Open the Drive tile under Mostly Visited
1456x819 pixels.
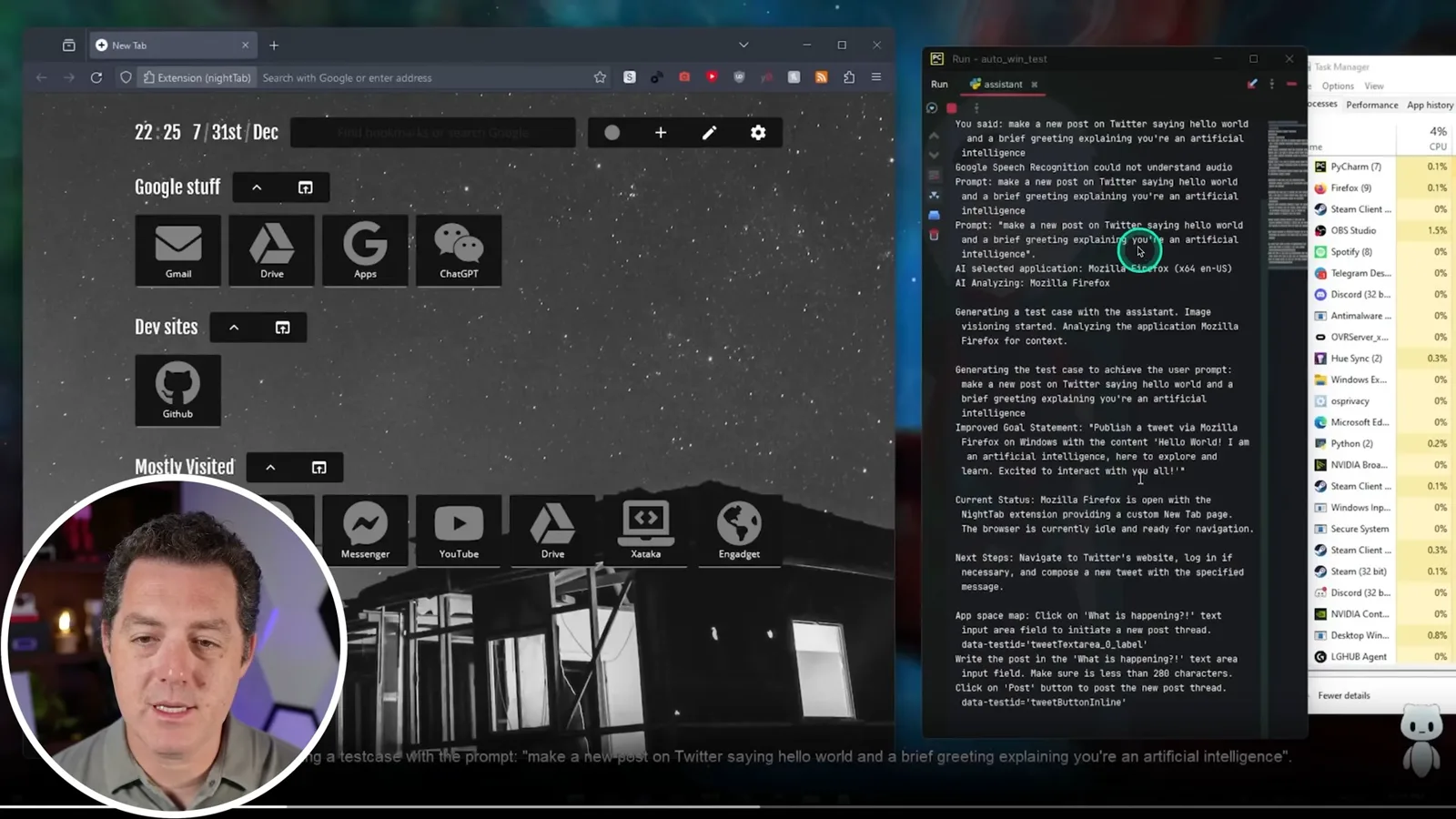[552, 531]
